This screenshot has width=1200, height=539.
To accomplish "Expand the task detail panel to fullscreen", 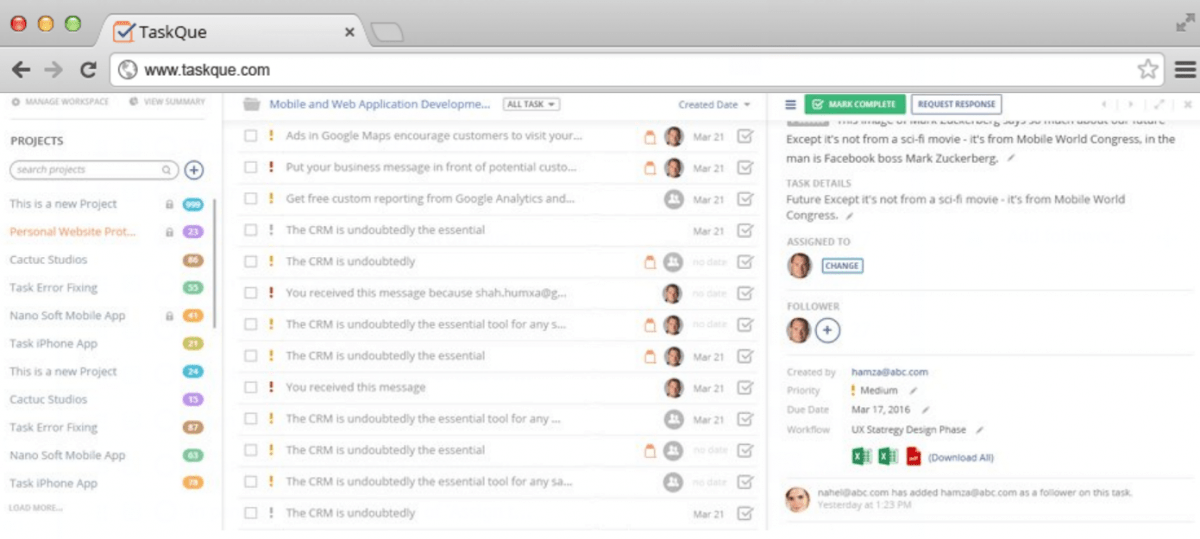I will (1159, 104).
